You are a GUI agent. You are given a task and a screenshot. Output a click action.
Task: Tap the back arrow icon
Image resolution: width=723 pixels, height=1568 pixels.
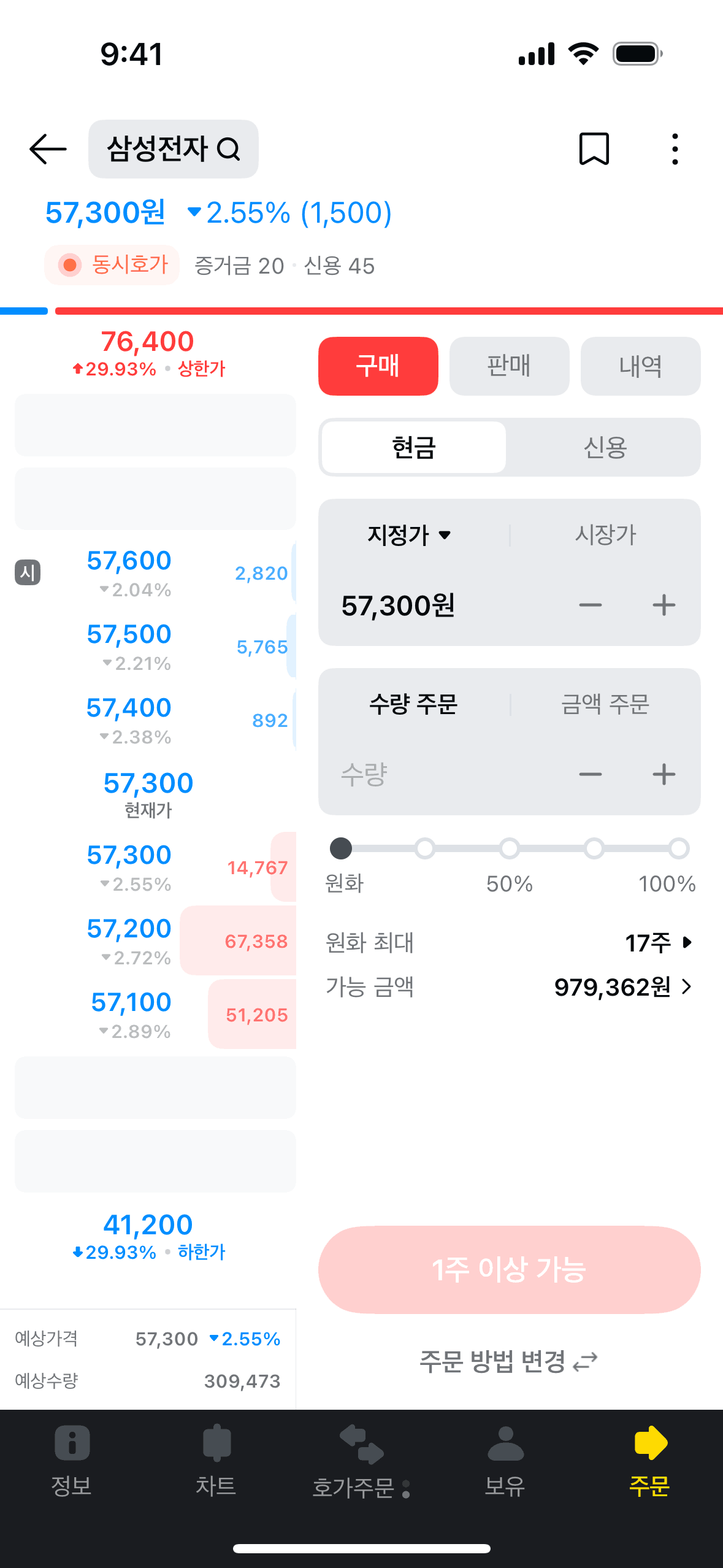[x=48, y=149]
